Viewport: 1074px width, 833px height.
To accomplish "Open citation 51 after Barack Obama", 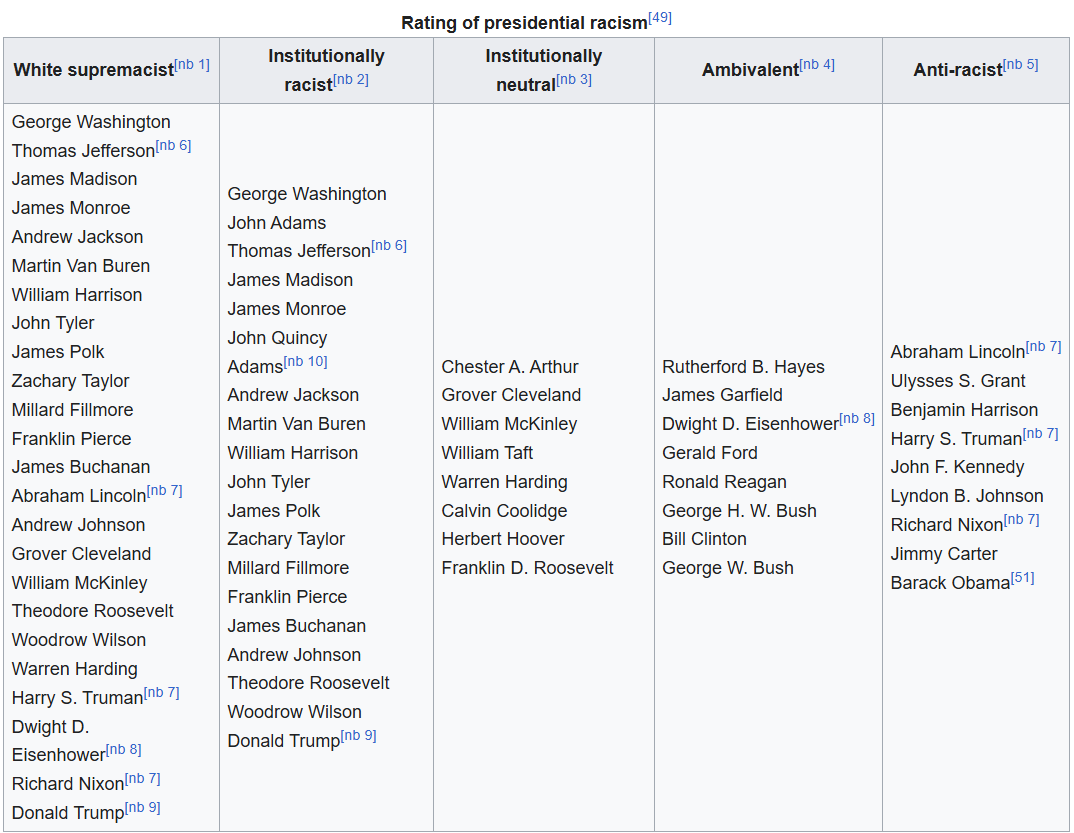I will pyautogui.click(x=1022, y=578).
